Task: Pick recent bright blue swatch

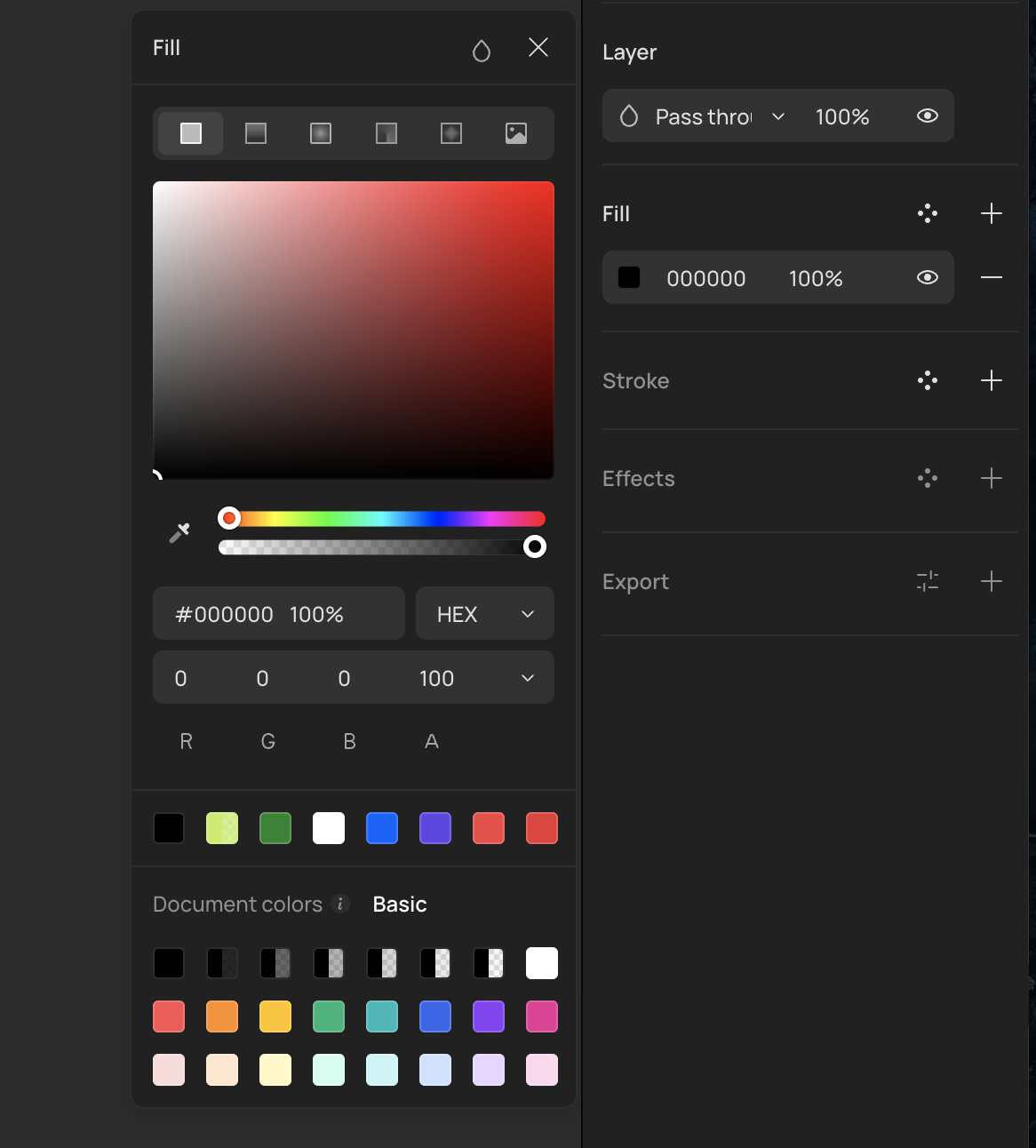Action: pos(382,828)
